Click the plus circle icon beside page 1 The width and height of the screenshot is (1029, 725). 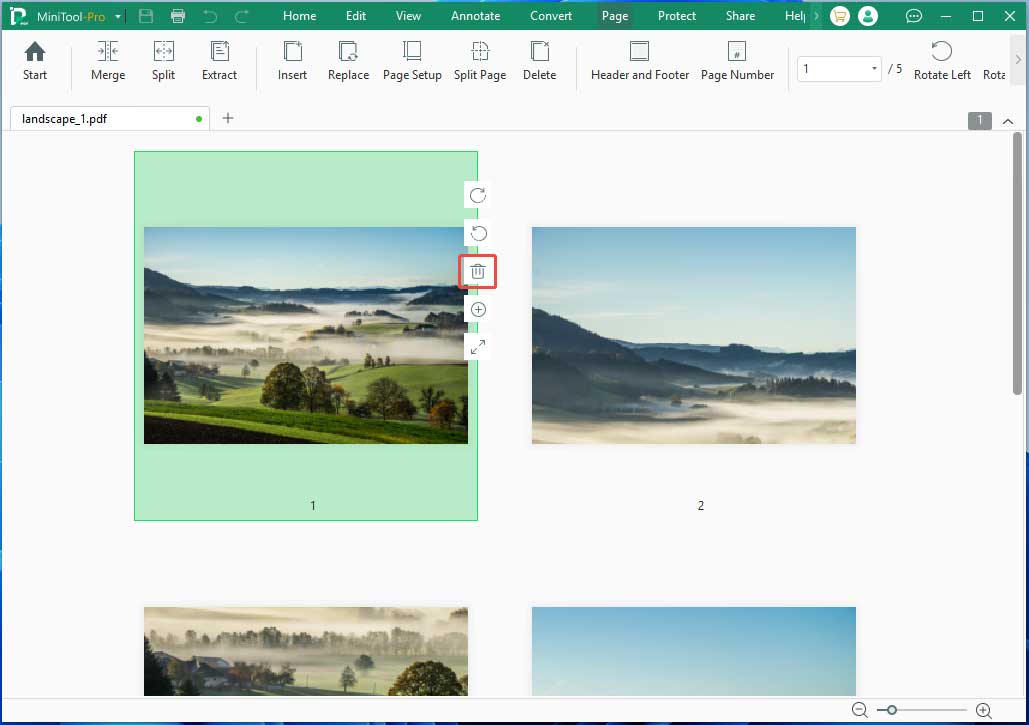pyautogui.click(x=478, y=310)
